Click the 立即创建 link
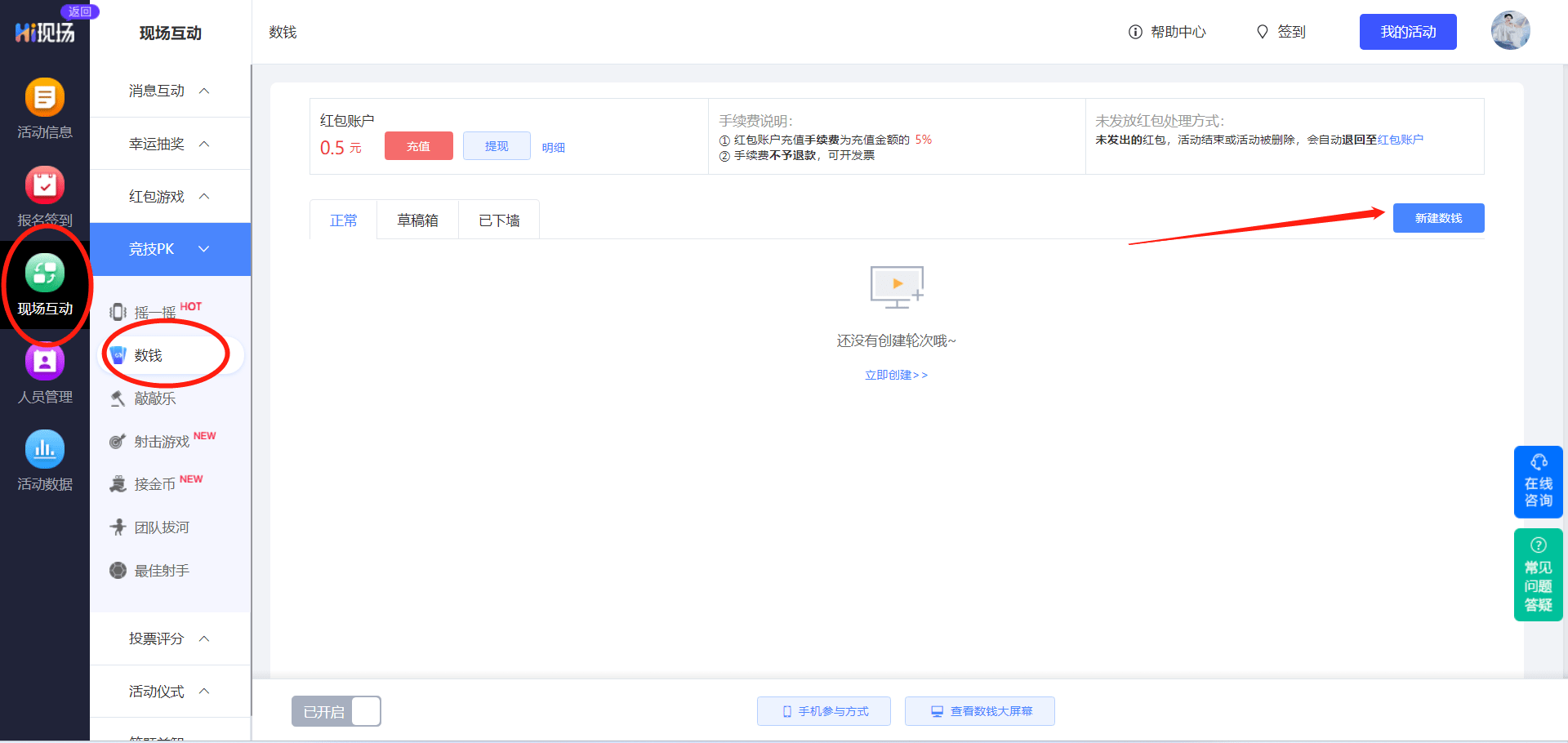Viewport: 1568px width, 743px height. (x=896, y=375)
